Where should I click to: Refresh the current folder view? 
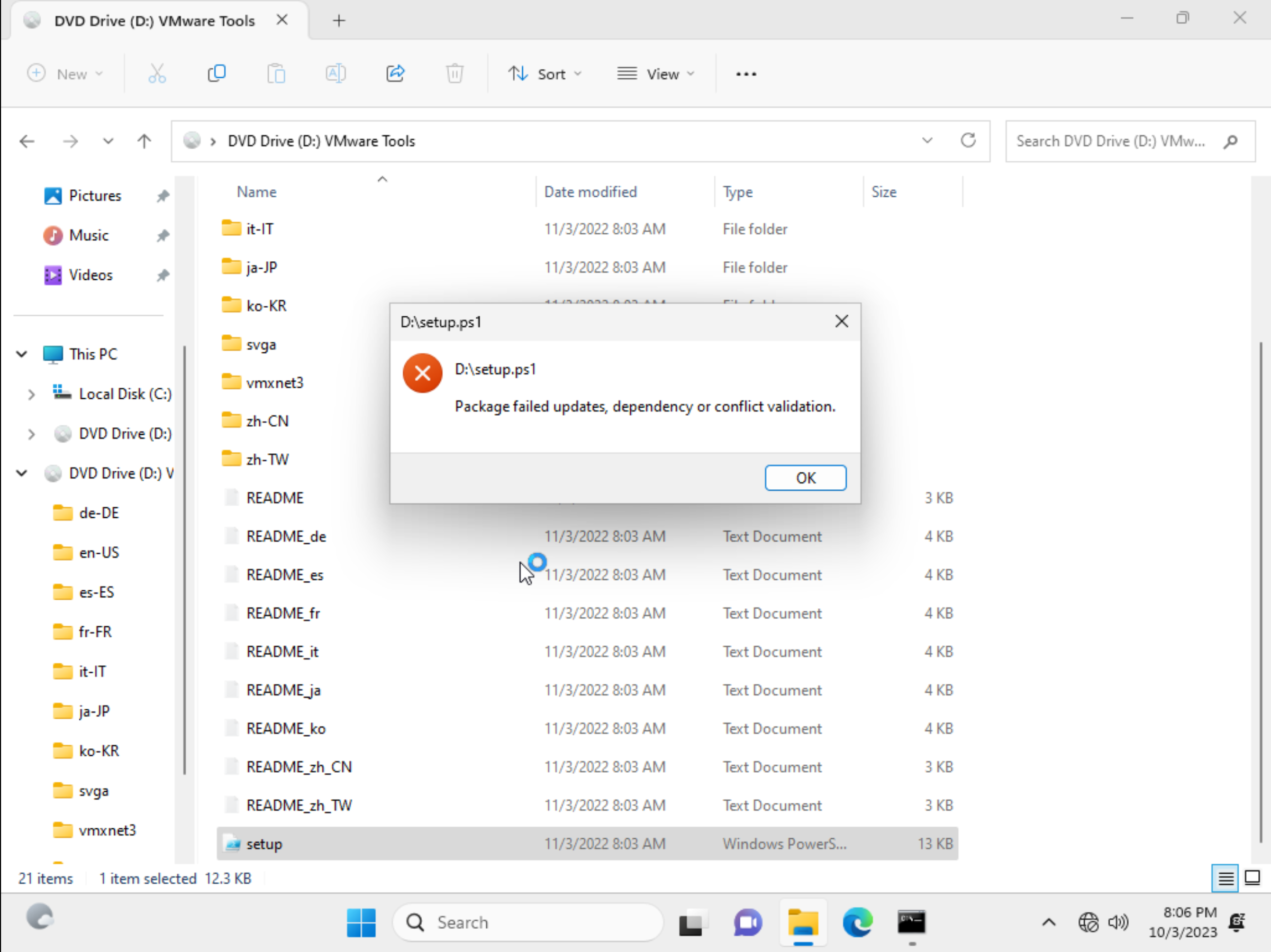pos(968,141)
